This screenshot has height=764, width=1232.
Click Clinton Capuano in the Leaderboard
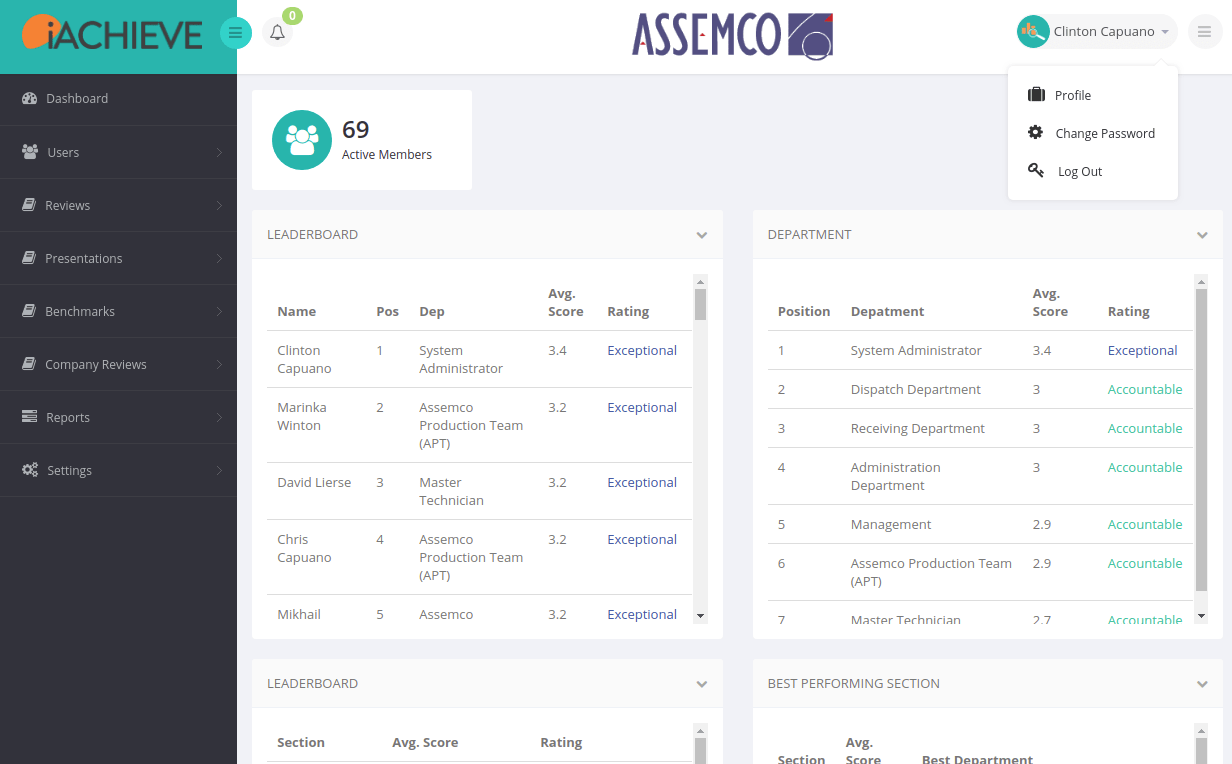coord(304,359)
